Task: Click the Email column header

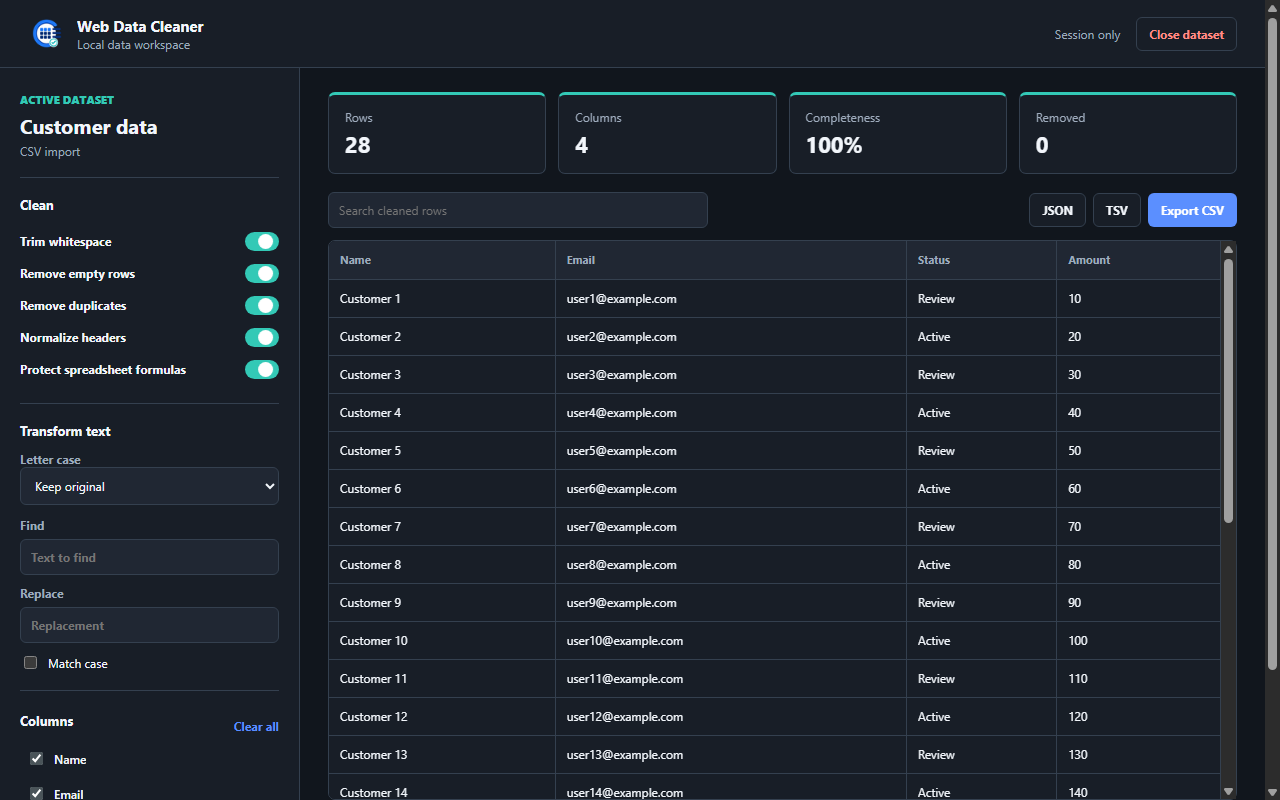Action: 731,260
